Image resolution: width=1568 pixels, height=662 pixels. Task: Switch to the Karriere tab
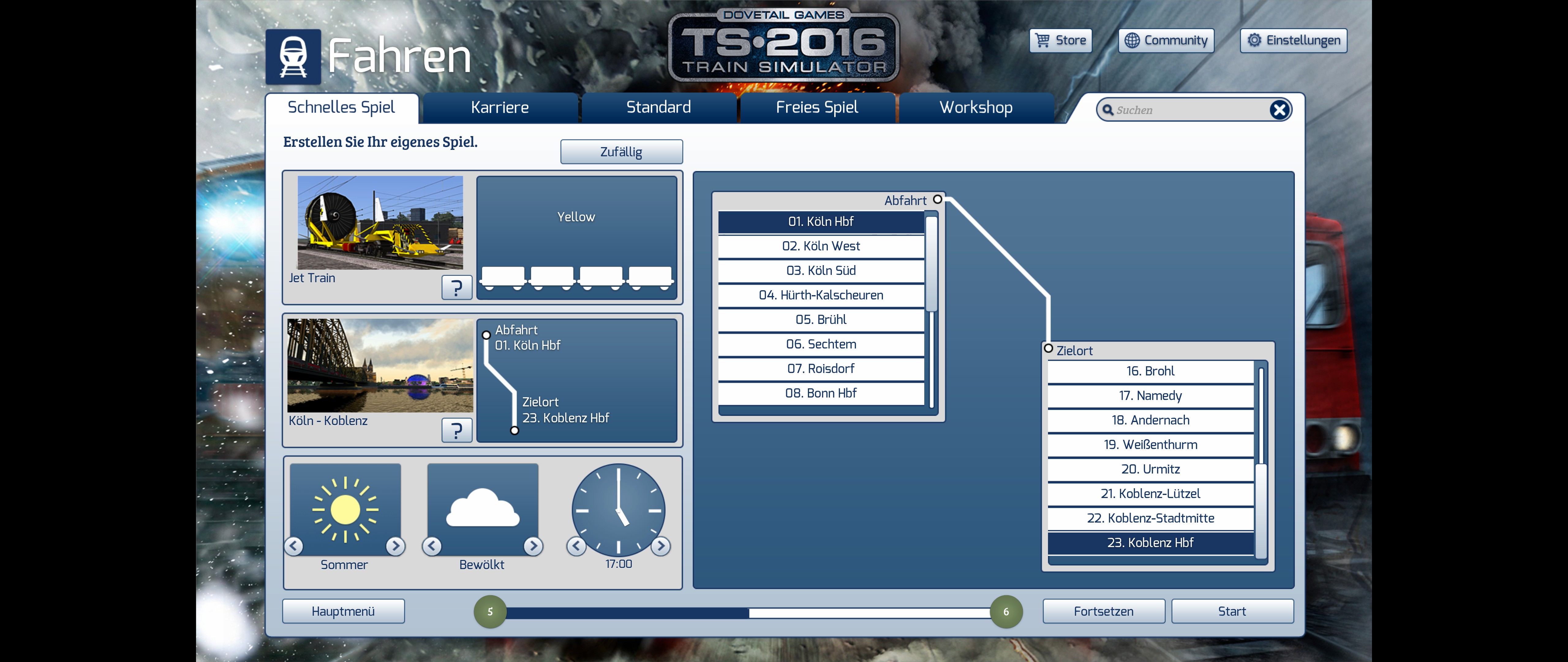(500, 108)
